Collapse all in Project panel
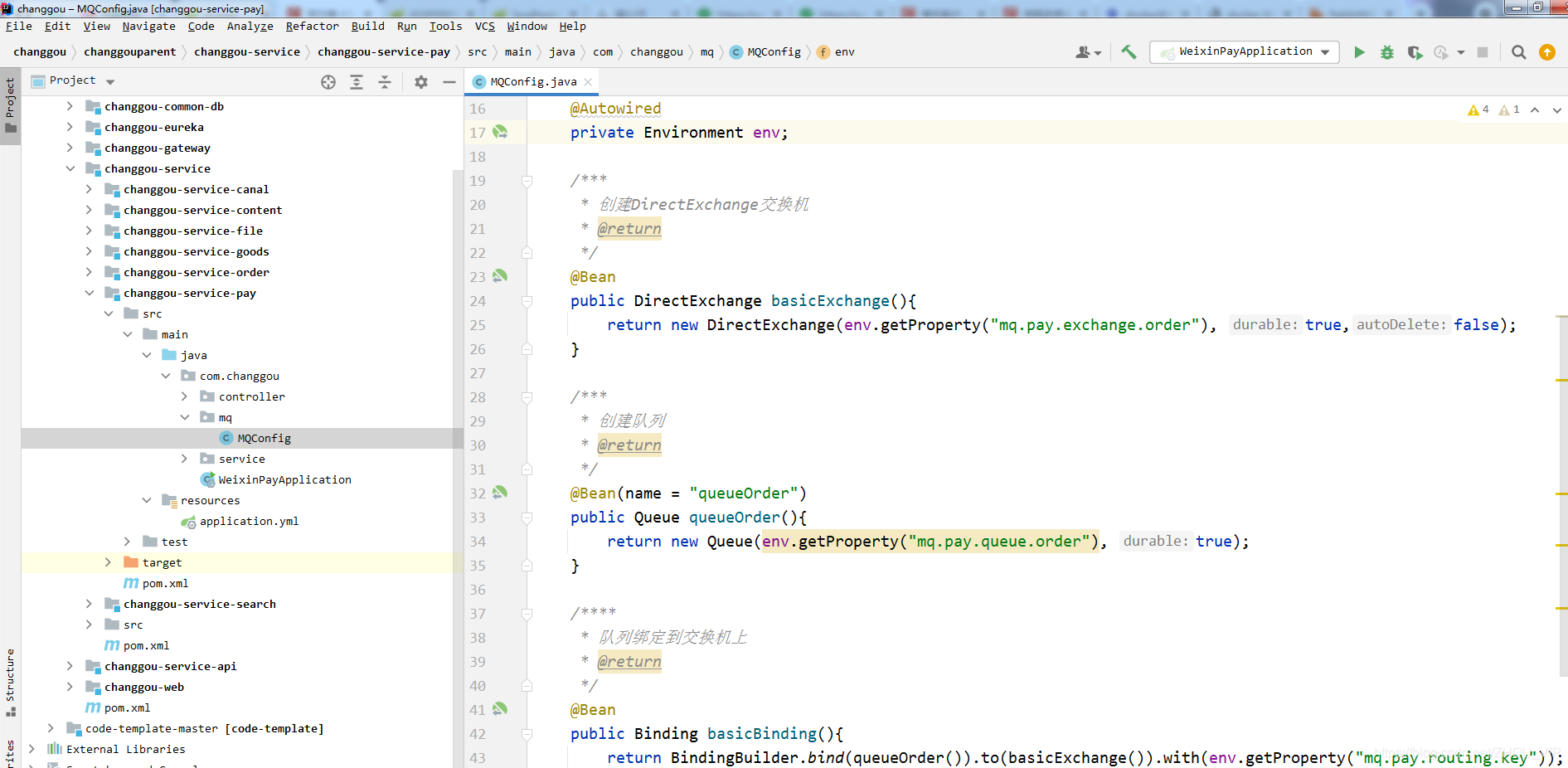This screenshot has height=768, width=1568. coord(385,81)
